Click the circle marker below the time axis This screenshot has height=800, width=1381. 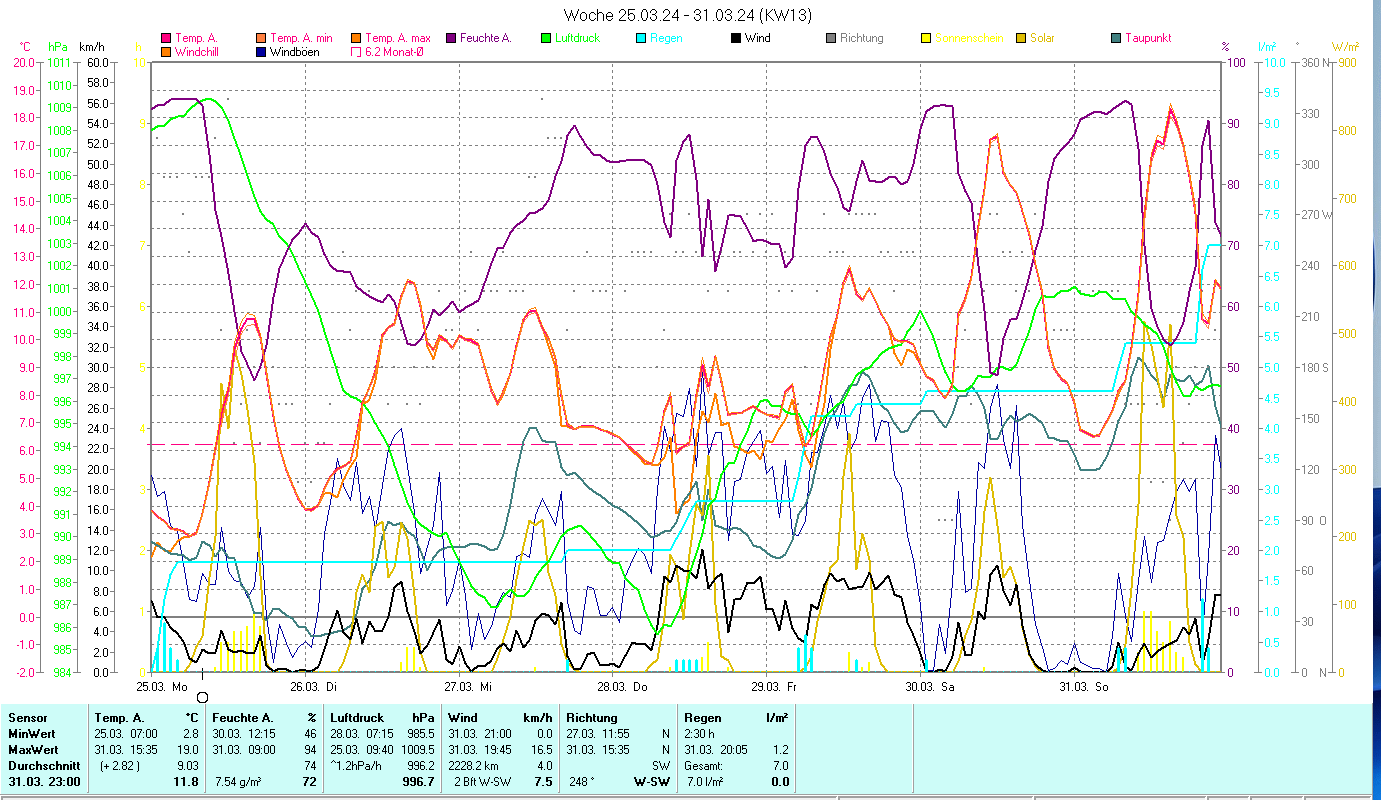(202, 697)
